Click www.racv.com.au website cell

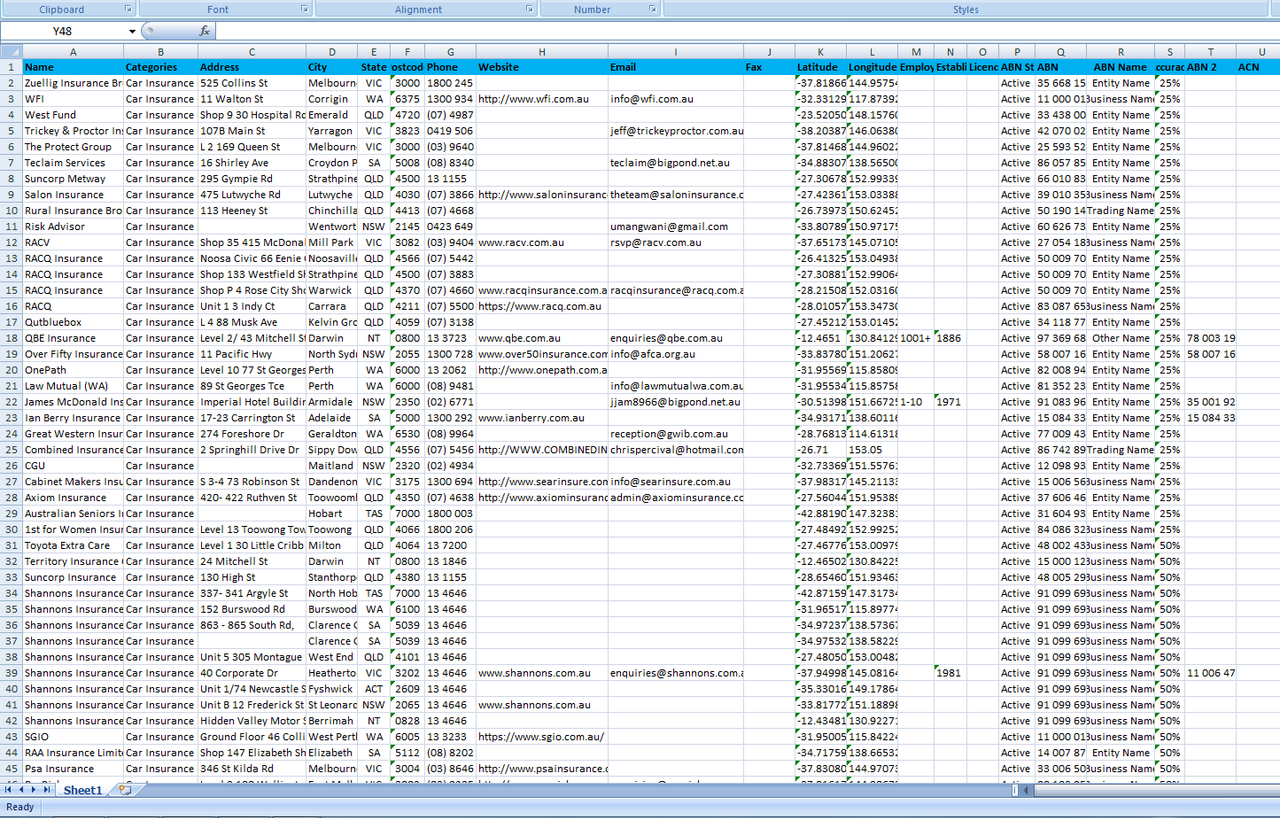[541, 242]
